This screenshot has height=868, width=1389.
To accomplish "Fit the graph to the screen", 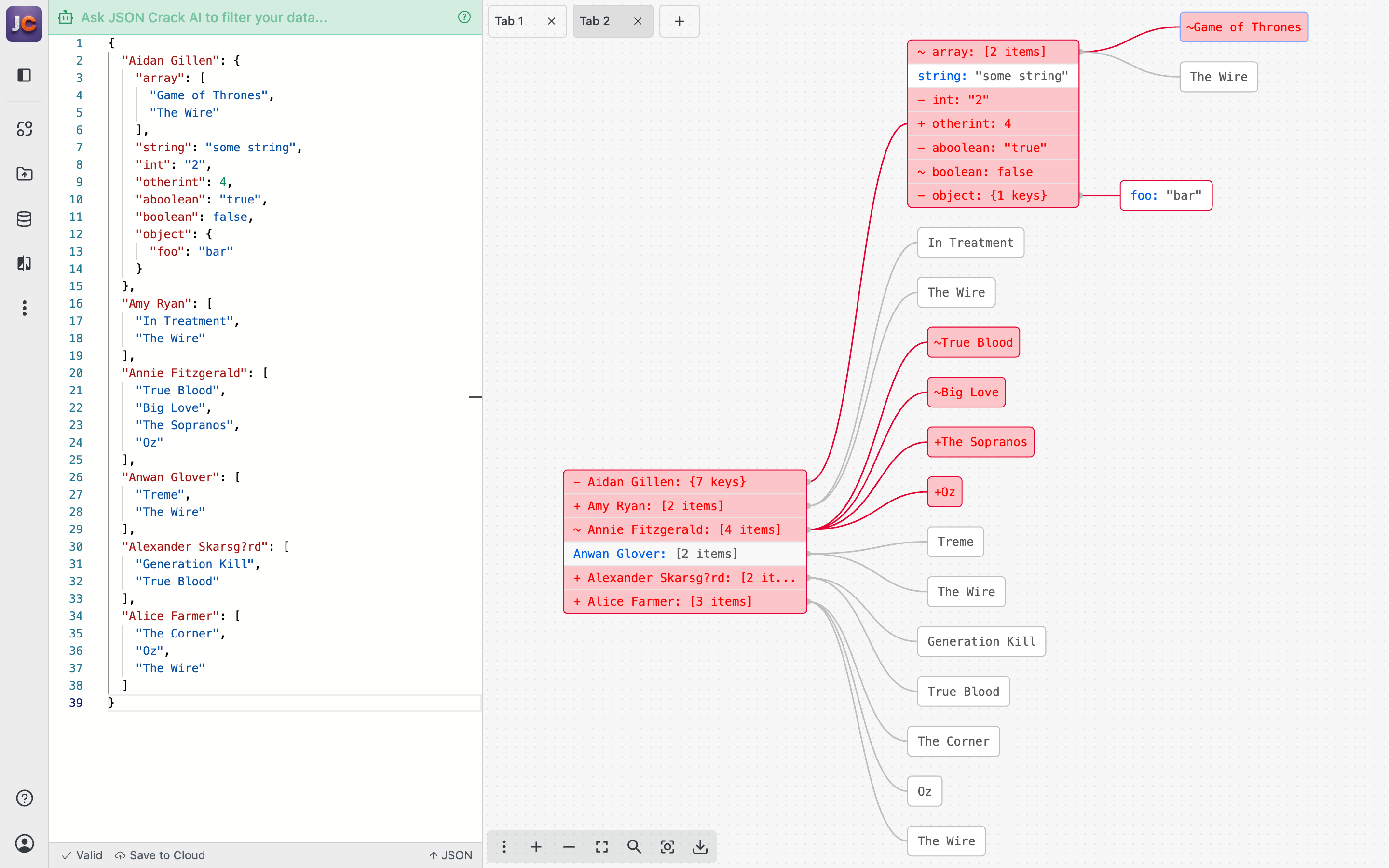I will coord(601,846).
